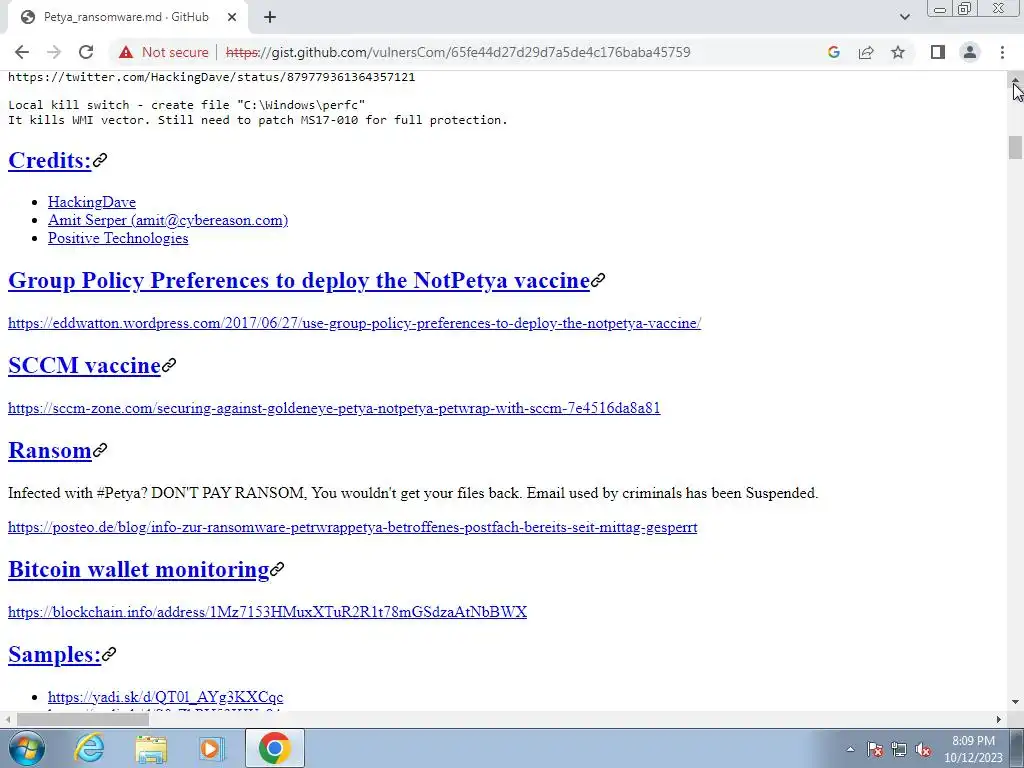
Task: Open the Chrome three-dot menu
Action: tap(1002, 52)
